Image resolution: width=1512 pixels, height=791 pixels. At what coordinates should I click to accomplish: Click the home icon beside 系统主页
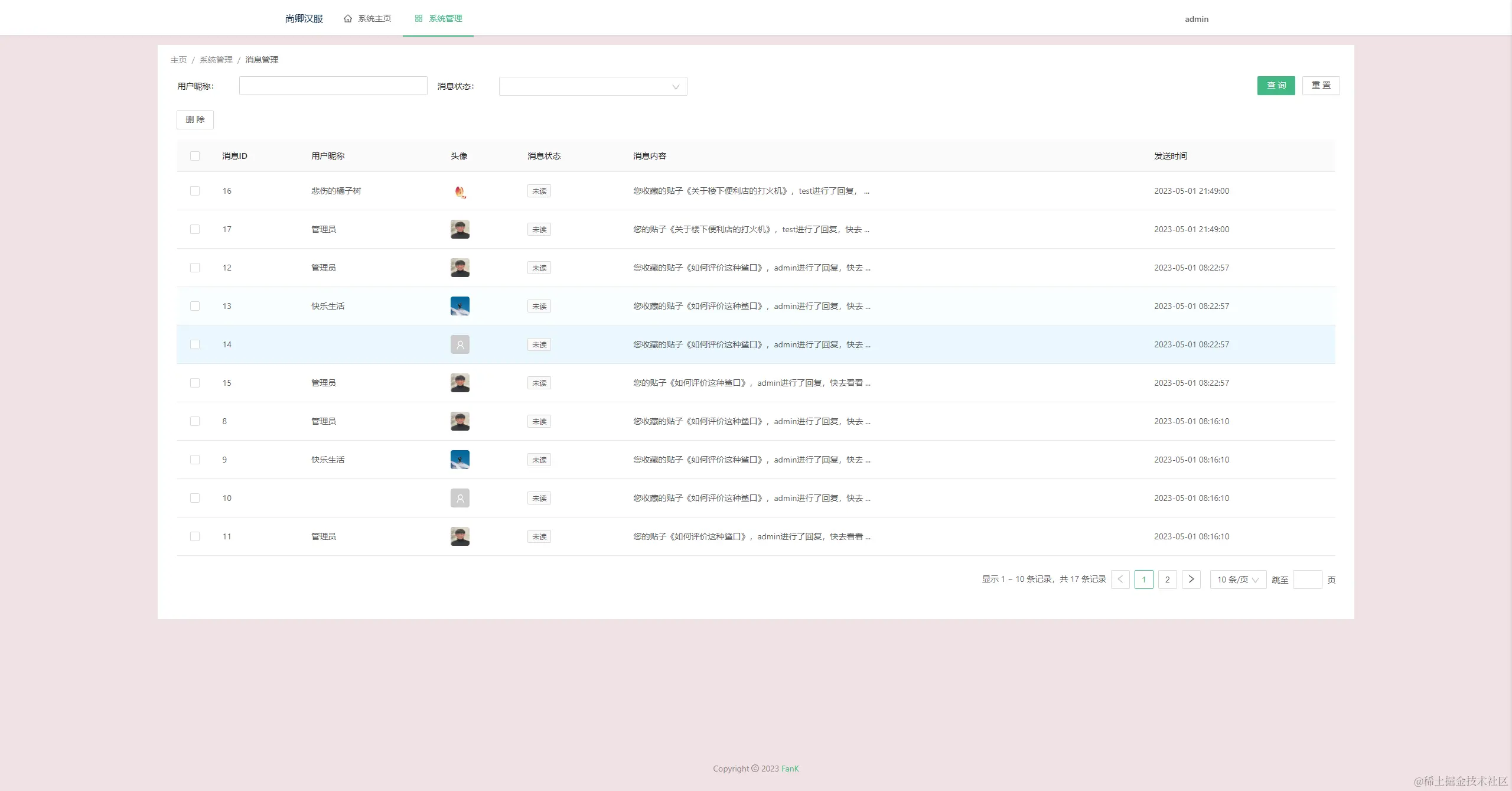coord(348,19)
